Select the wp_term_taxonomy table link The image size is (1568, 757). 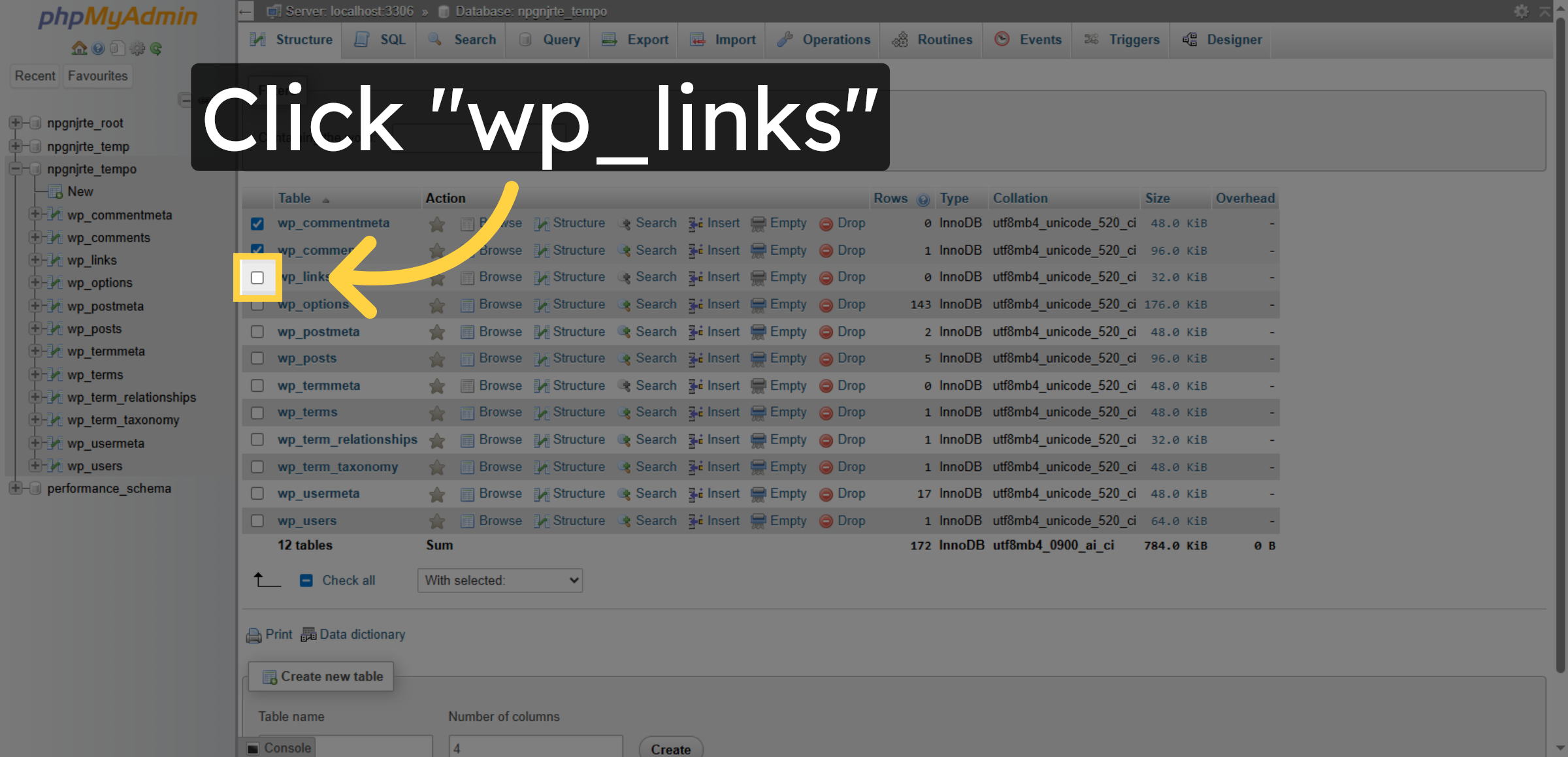coord(338,466)
